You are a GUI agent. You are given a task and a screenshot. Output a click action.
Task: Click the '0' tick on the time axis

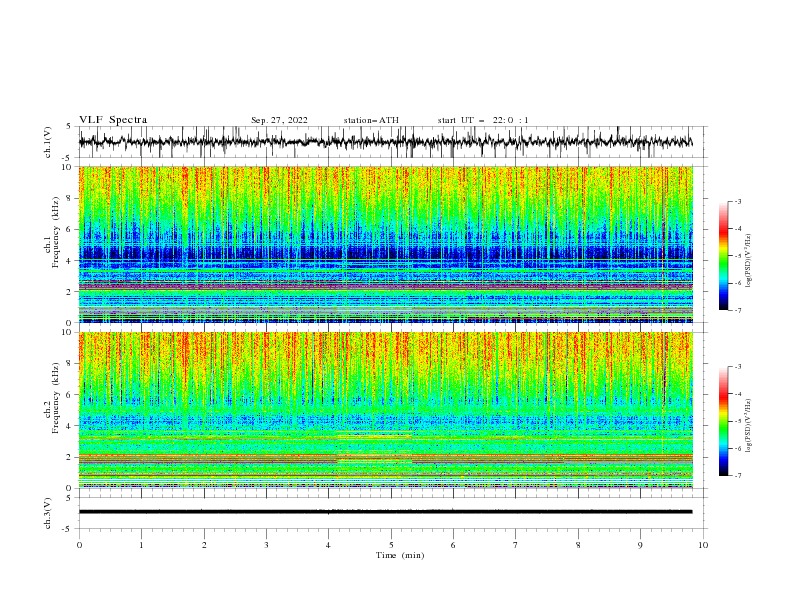point(79,545)
